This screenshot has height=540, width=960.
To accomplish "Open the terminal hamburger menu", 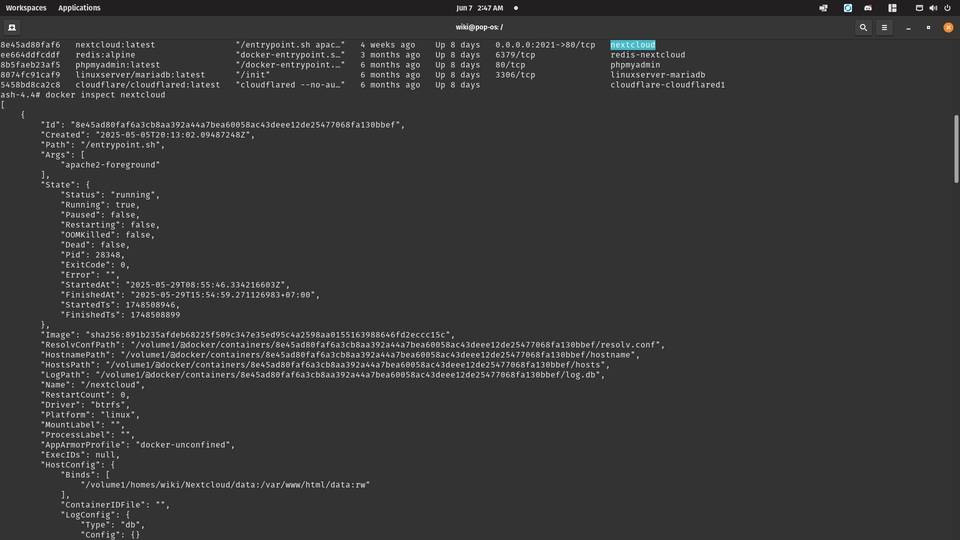I will tap(884, 28).
